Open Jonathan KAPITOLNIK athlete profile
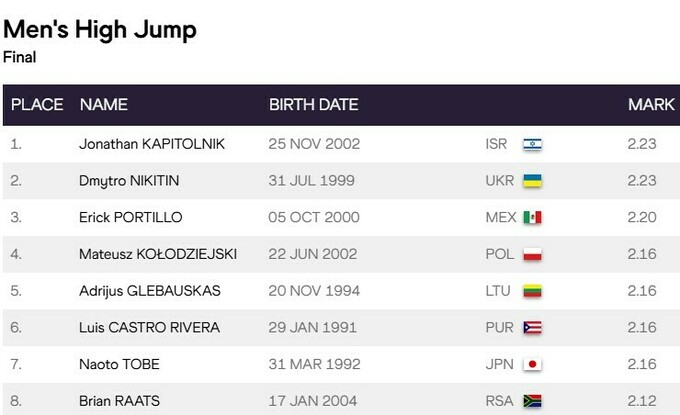 coord(152,144)
